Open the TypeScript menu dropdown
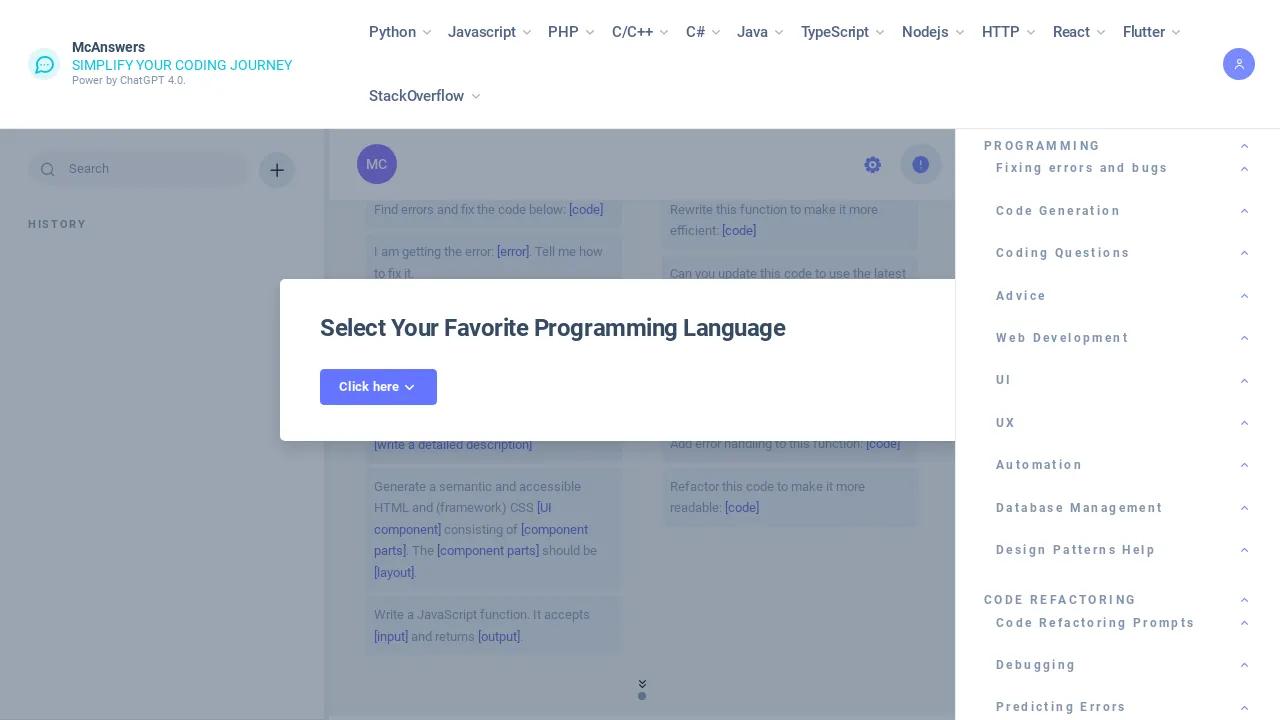This screenshot has width=1280, height=720. pyautogui.click(x=842, y=32)
